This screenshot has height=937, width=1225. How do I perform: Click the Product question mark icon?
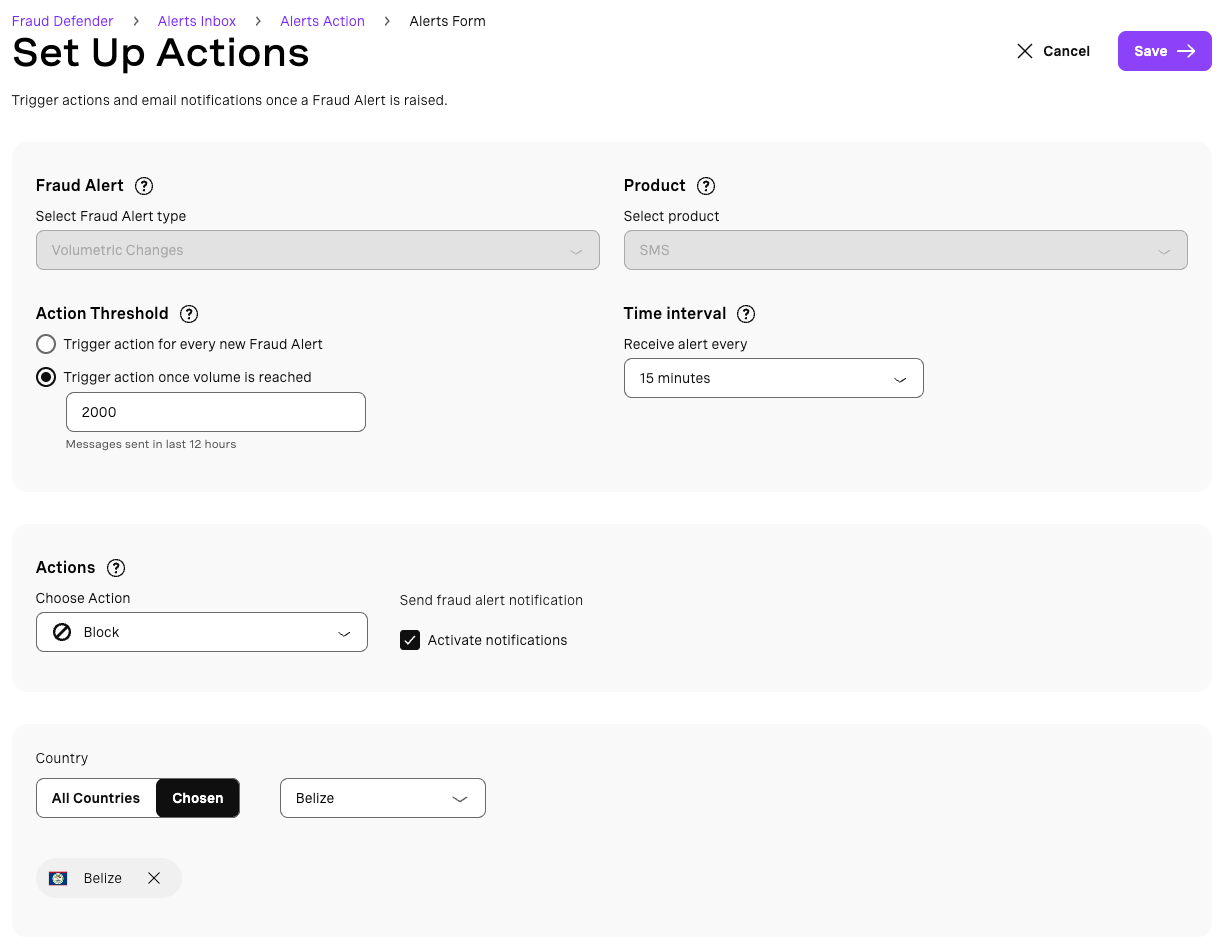[x=706, y=186]
